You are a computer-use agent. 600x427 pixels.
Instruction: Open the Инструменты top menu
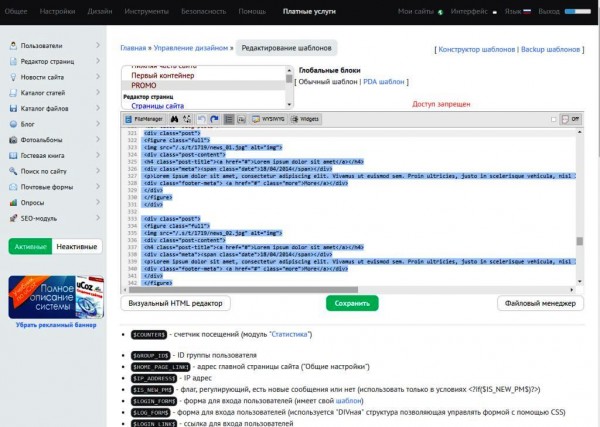(147, 11)
